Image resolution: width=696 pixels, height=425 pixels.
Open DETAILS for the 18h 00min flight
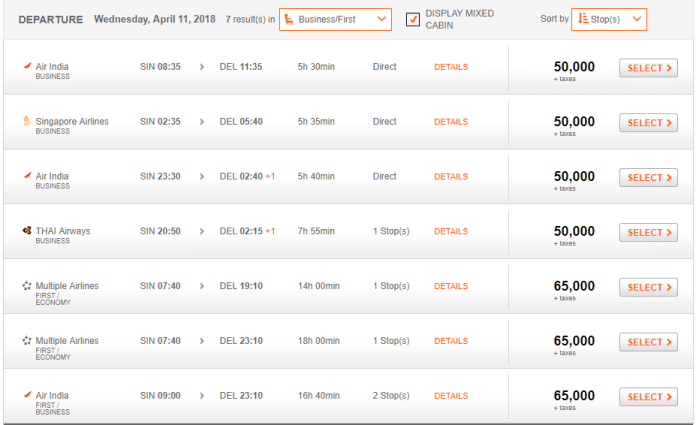pos(451,341)
